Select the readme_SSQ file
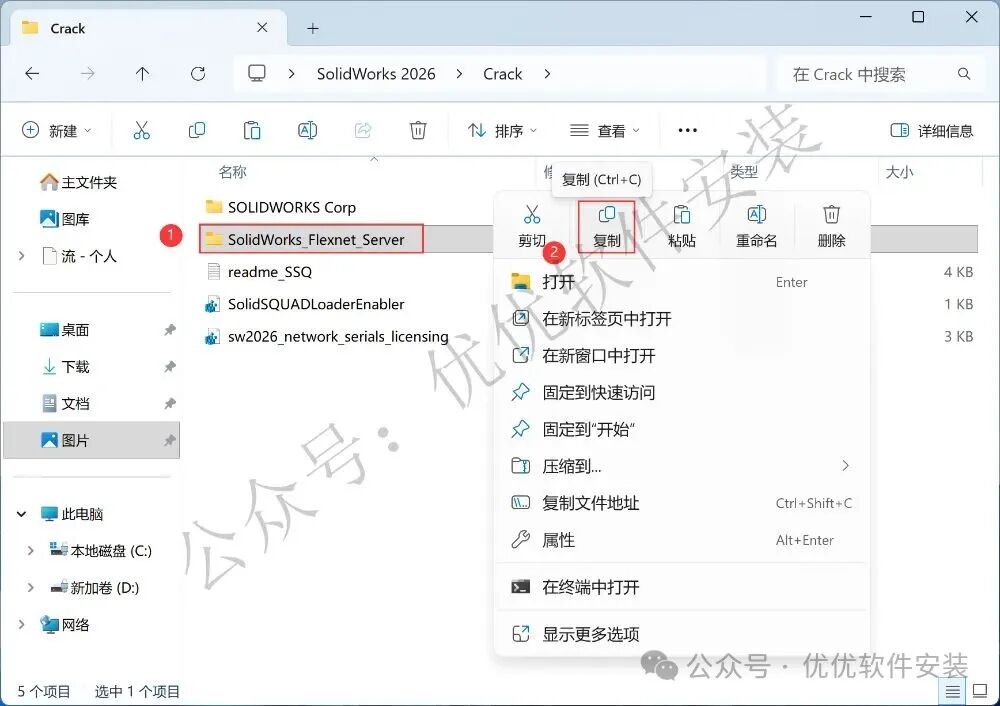This screenshot has height=706, width=1000. pos(259,272)
